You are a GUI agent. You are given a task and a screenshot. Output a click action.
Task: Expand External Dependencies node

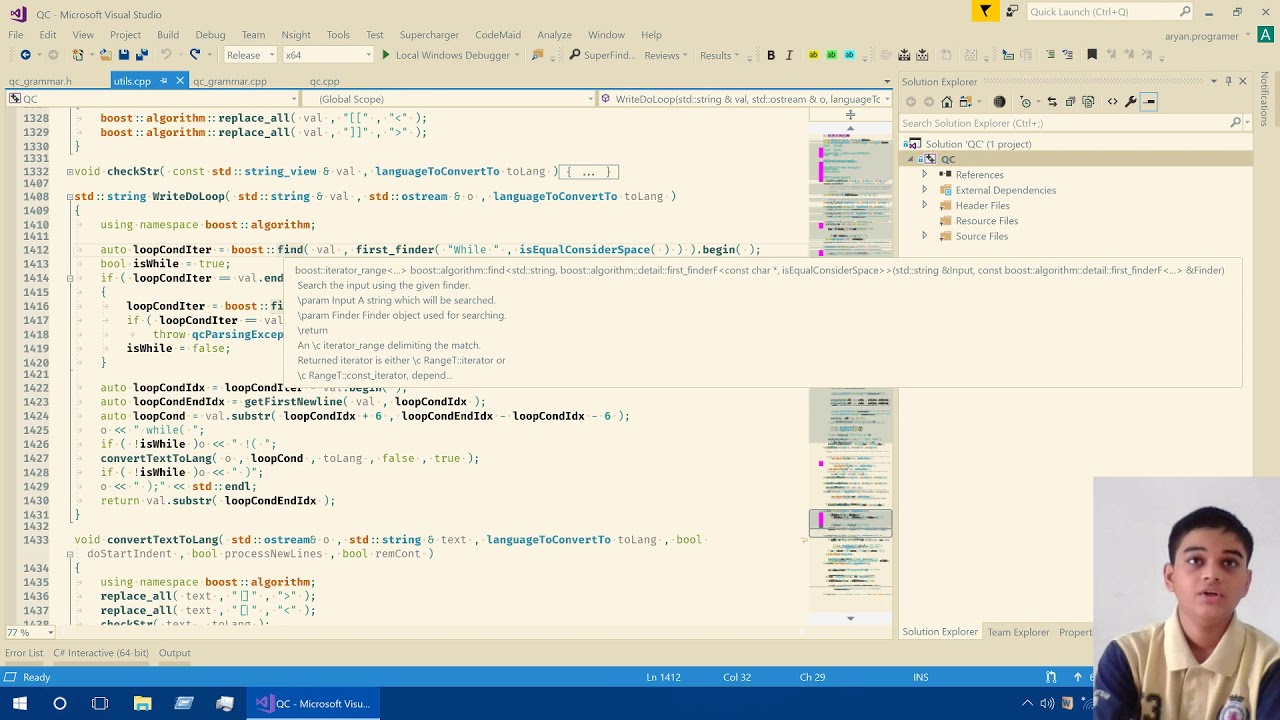point(924,190)
